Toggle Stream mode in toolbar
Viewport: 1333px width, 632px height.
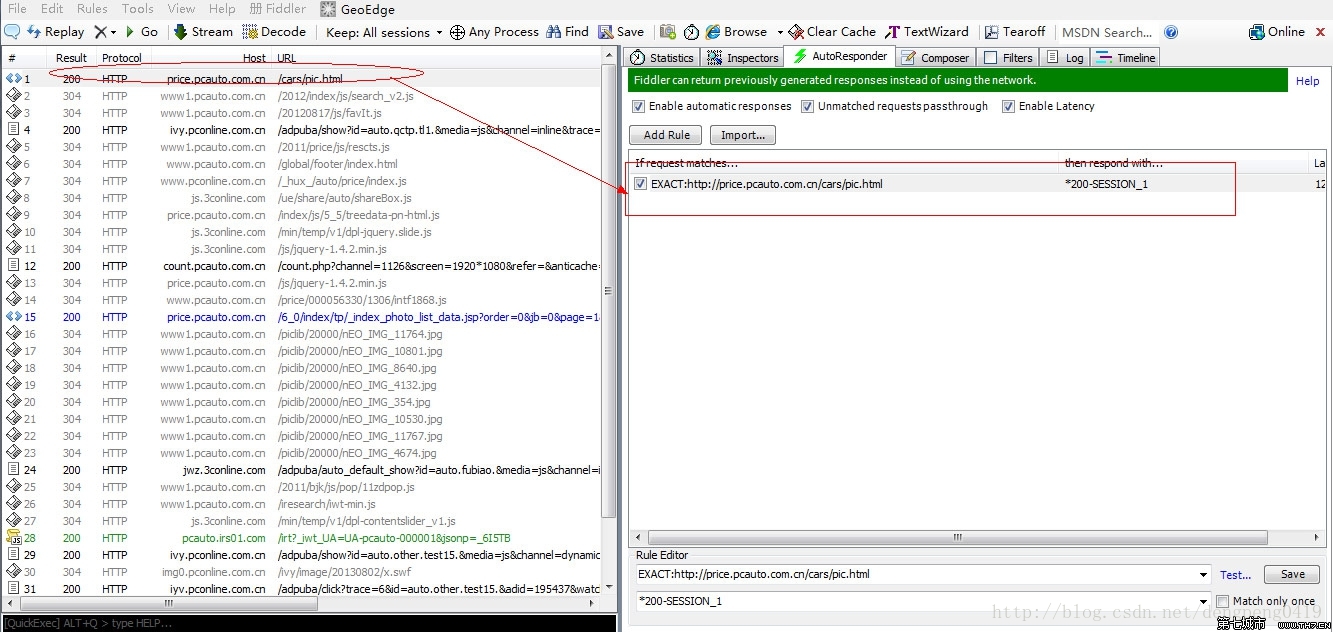(203, 32)
